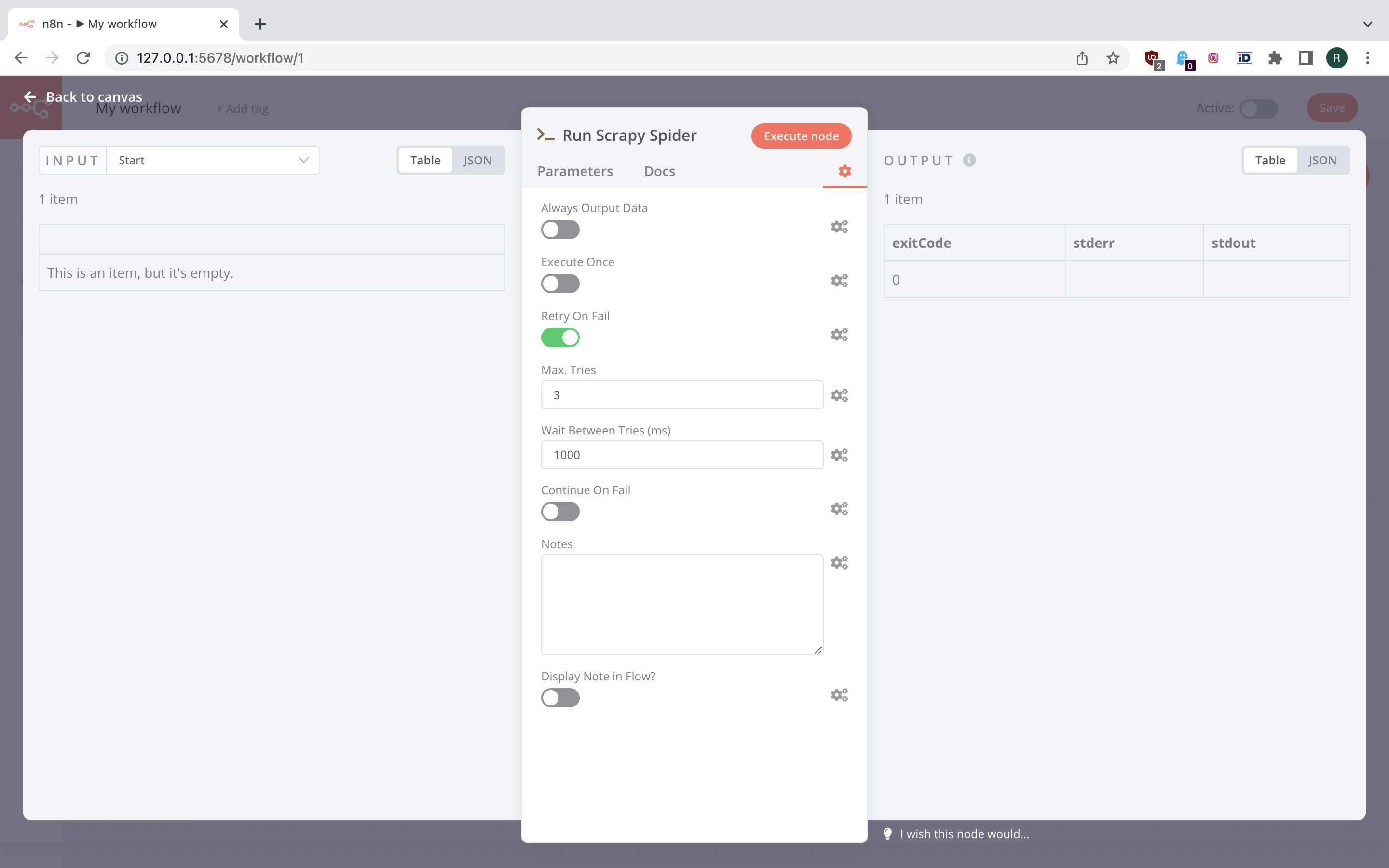Screen dimensions: 1389x868
Task: Click the Instagram-style extension icon
Action: pos(1213,58)
